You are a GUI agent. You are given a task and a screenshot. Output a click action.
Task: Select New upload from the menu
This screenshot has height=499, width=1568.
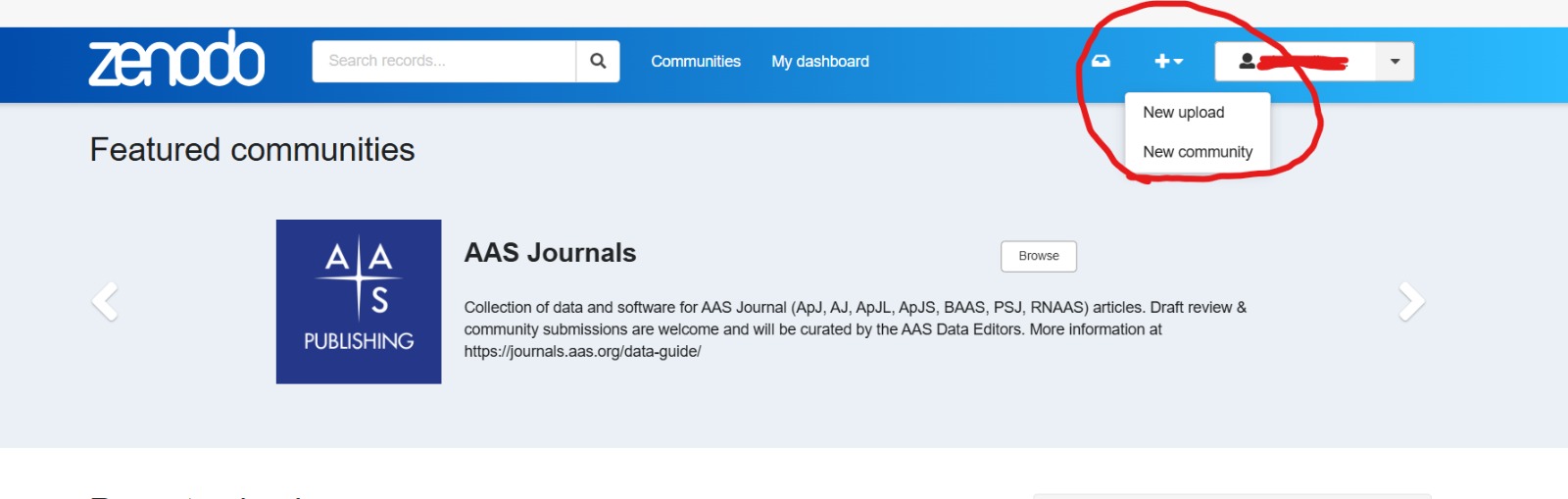tap(1183, 113)
